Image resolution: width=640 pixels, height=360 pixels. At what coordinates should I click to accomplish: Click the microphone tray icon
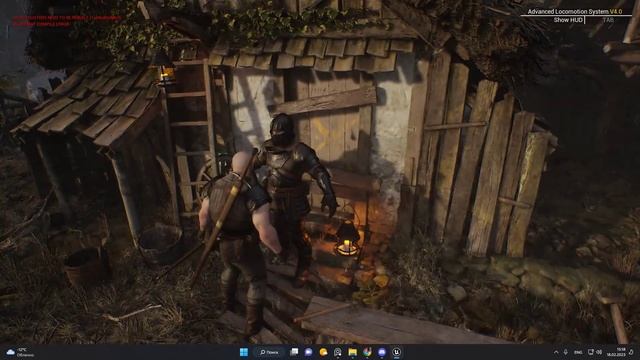coord(566,352)
